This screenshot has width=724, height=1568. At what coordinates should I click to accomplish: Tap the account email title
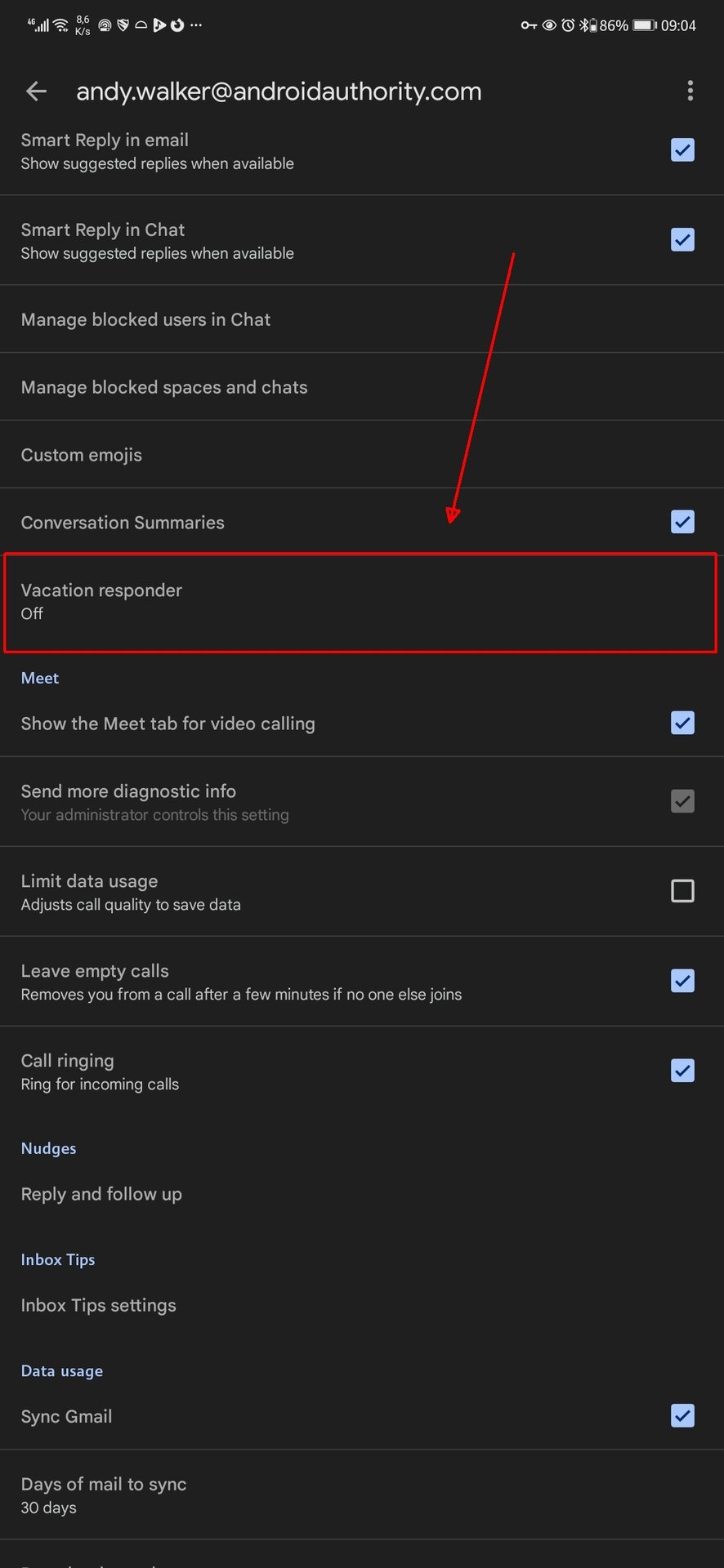click(x=279, y=91)
